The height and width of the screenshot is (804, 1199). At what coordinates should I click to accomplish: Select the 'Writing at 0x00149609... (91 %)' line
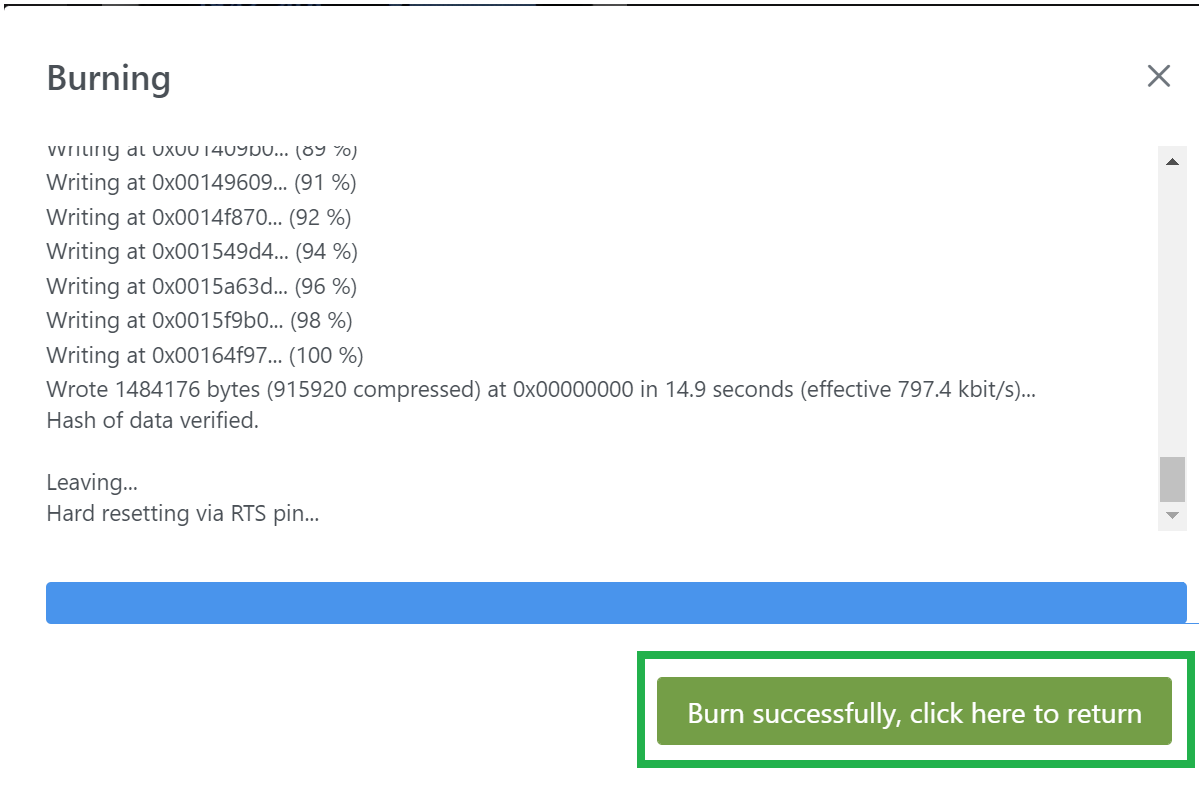pyautogui.click(x=201, y=183)
